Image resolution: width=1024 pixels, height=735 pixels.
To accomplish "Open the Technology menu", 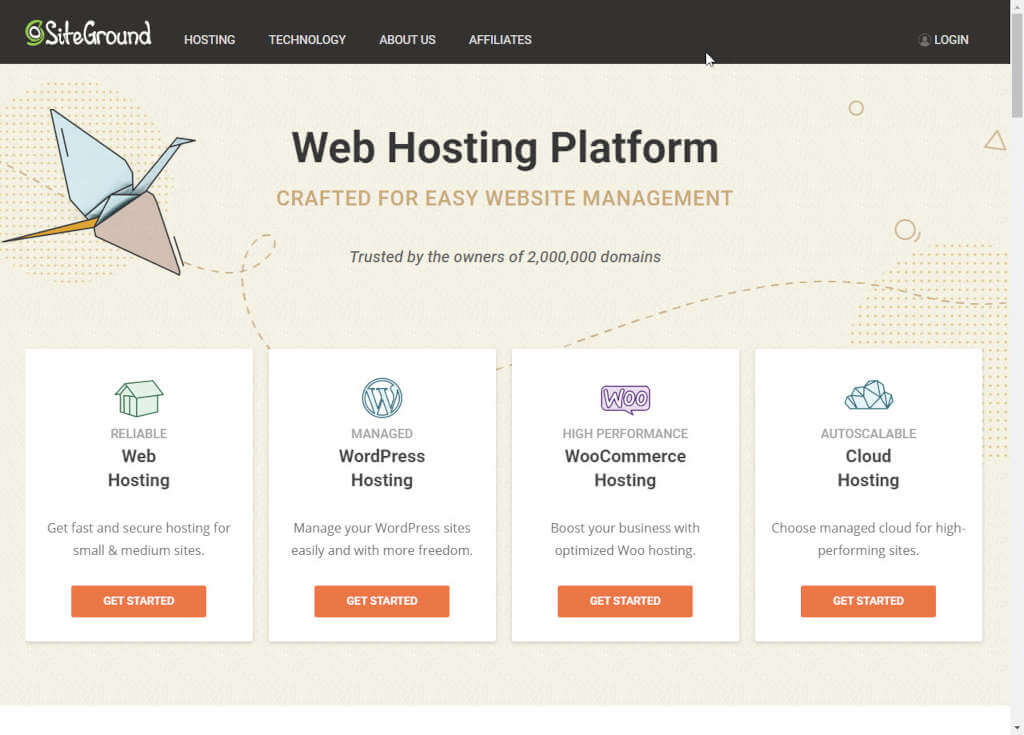I will click(x=307, y=40).
